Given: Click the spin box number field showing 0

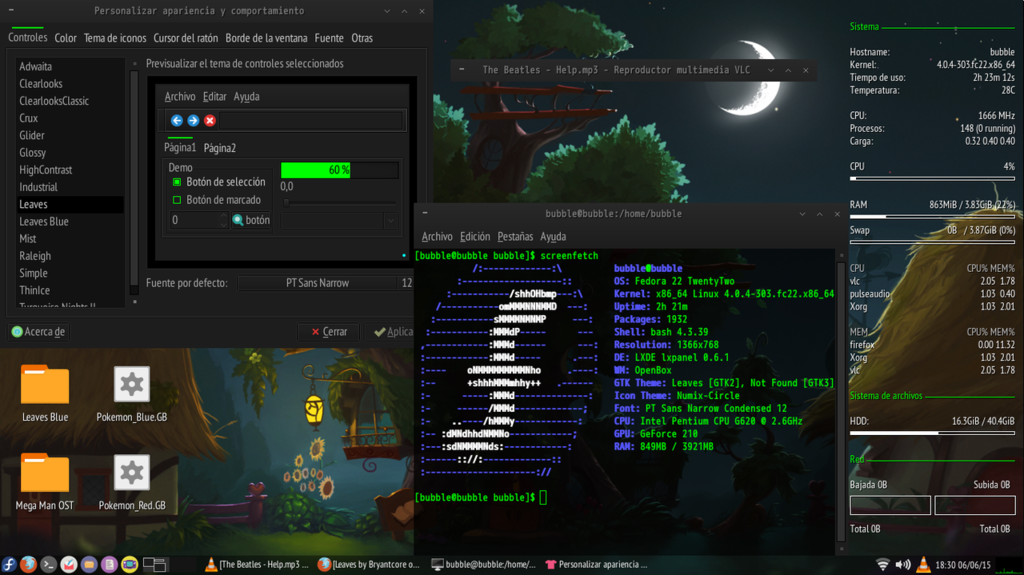Looking at the screenshot, I should click(194, 220).
